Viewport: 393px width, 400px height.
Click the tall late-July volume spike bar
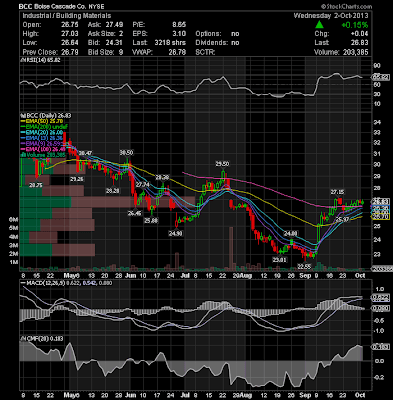pyautogui.click(x=231, y=248)
